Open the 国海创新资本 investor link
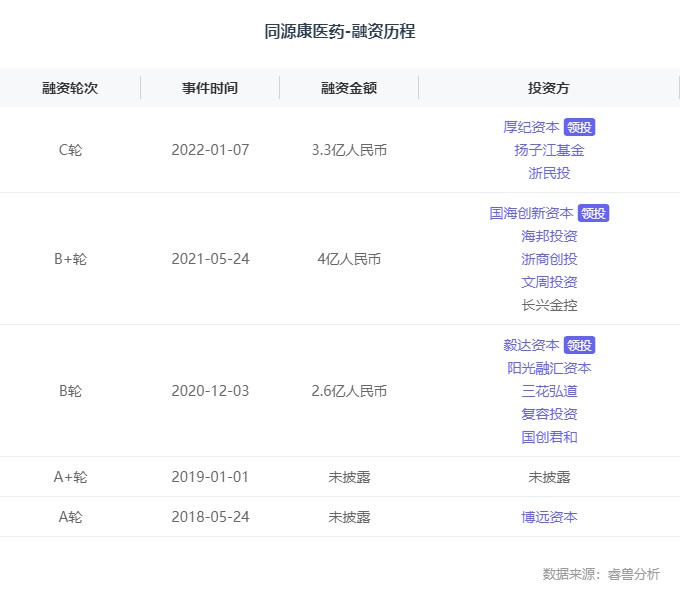Screen dimensions: 680x610 point(531,213)
